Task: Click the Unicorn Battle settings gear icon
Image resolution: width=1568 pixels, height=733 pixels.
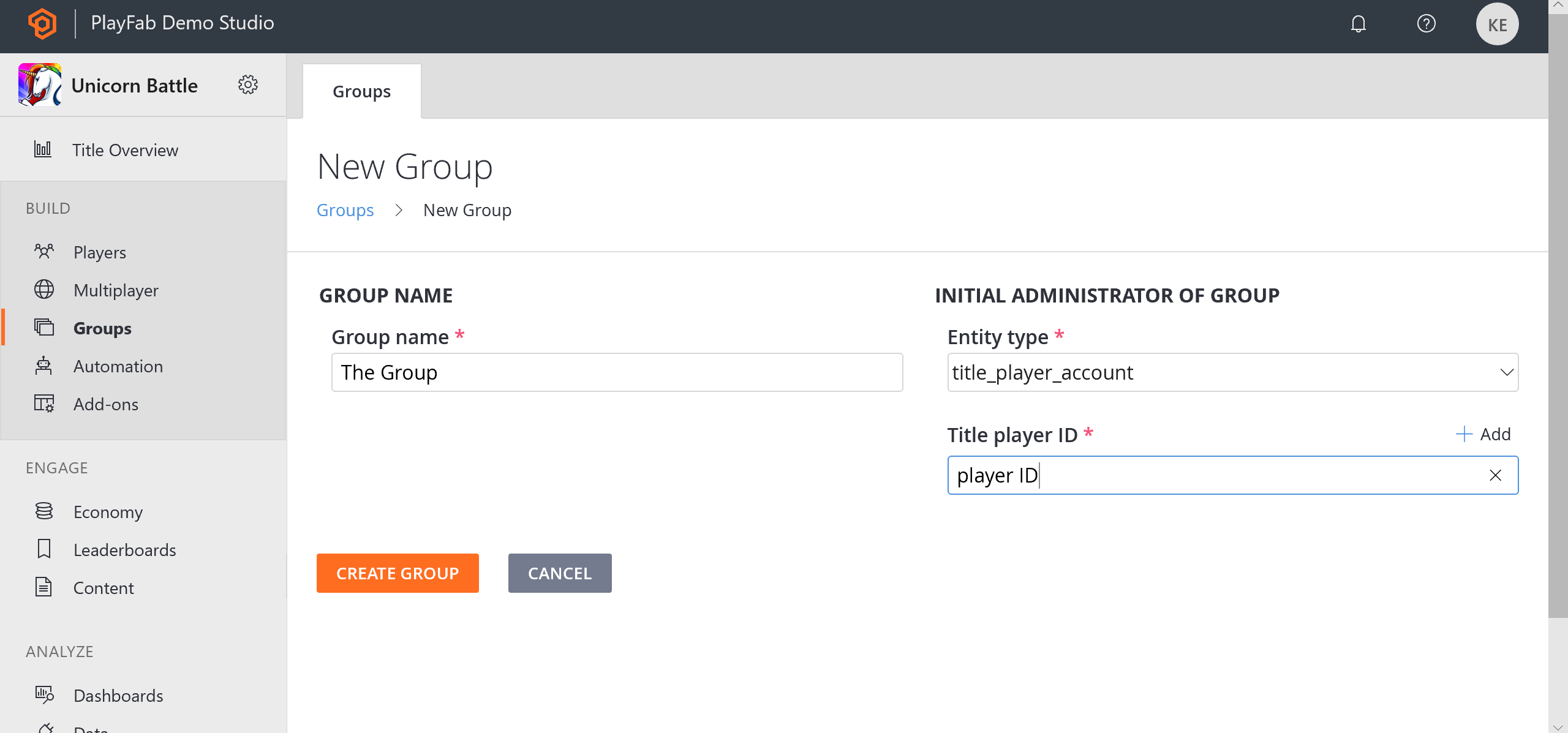Action: [248, 85]
